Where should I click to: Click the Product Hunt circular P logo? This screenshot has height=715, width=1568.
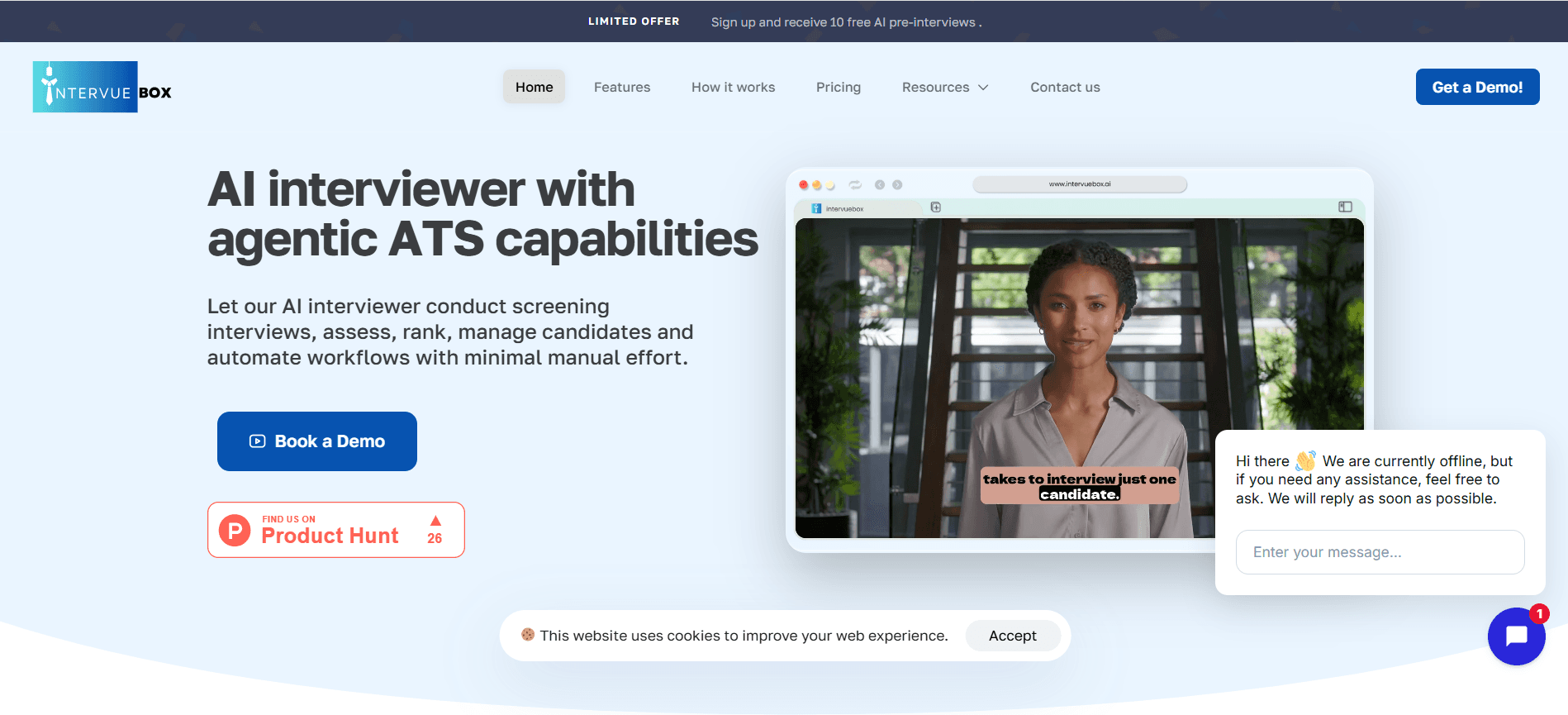click(235, 530)
